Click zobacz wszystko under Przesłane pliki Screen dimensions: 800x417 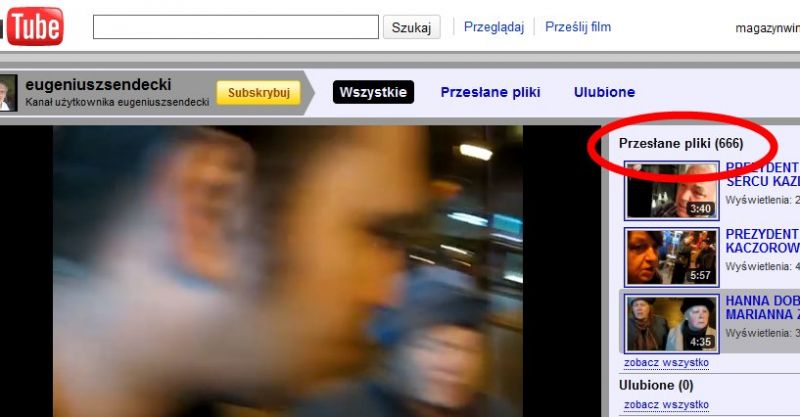666,362
